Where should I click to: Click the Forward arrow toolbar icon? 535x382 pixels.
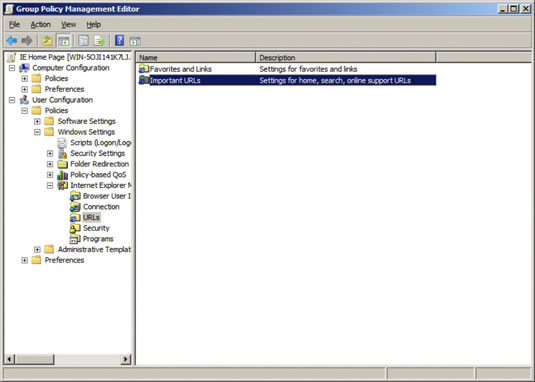pos(27,41)
